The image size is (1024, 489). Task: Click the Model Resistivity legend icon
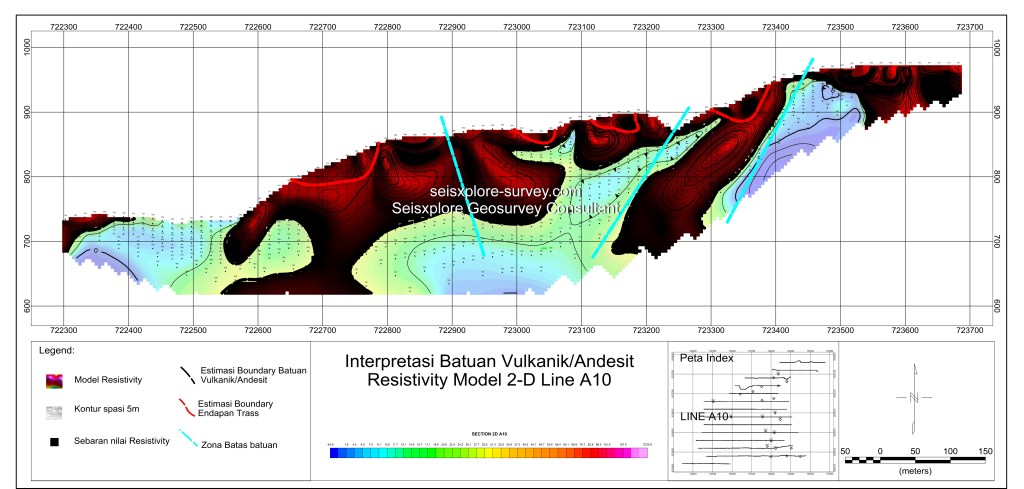tap(53, 379)
